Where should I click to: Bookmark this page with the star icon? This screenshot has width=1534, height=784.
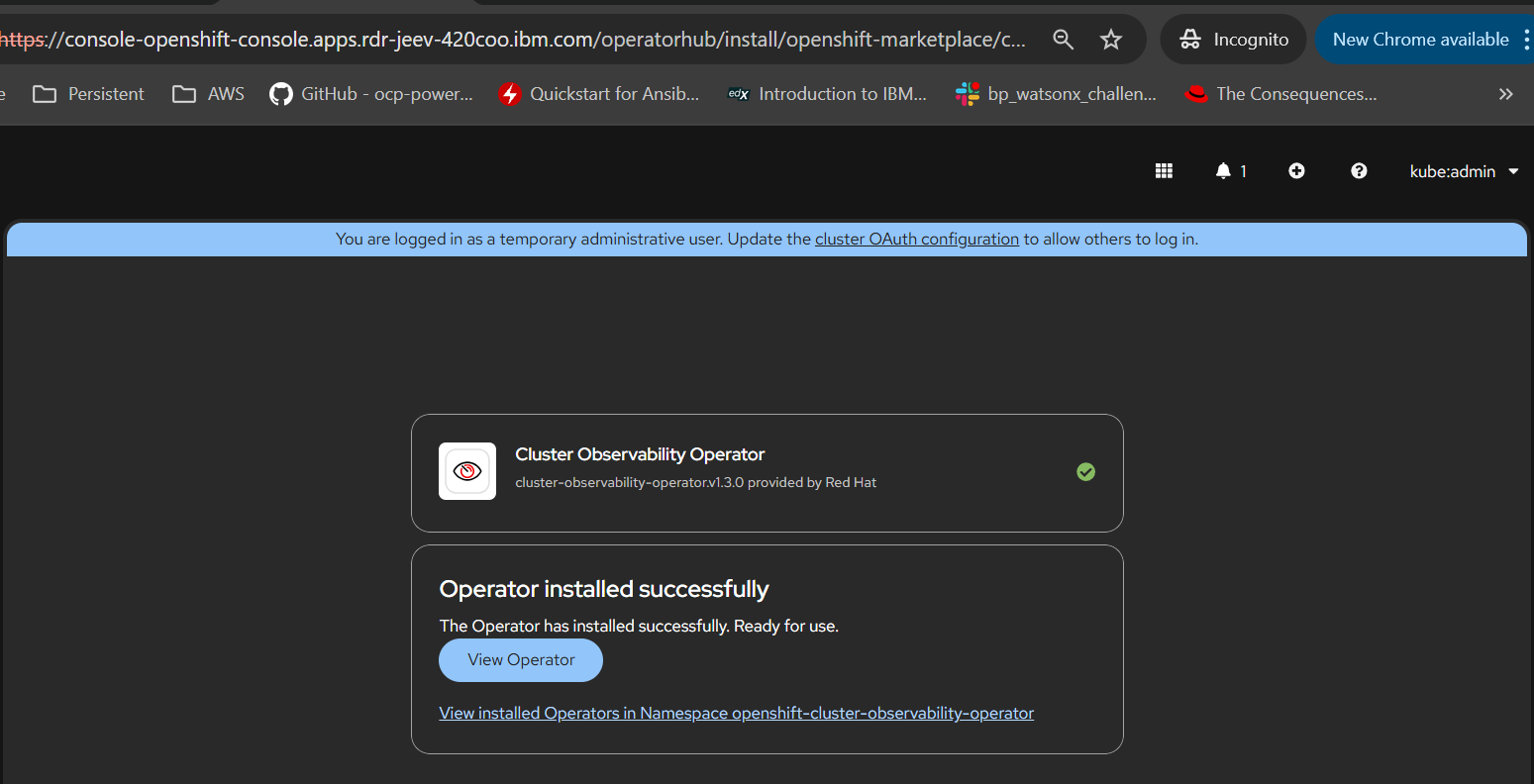coord(1111,40)
